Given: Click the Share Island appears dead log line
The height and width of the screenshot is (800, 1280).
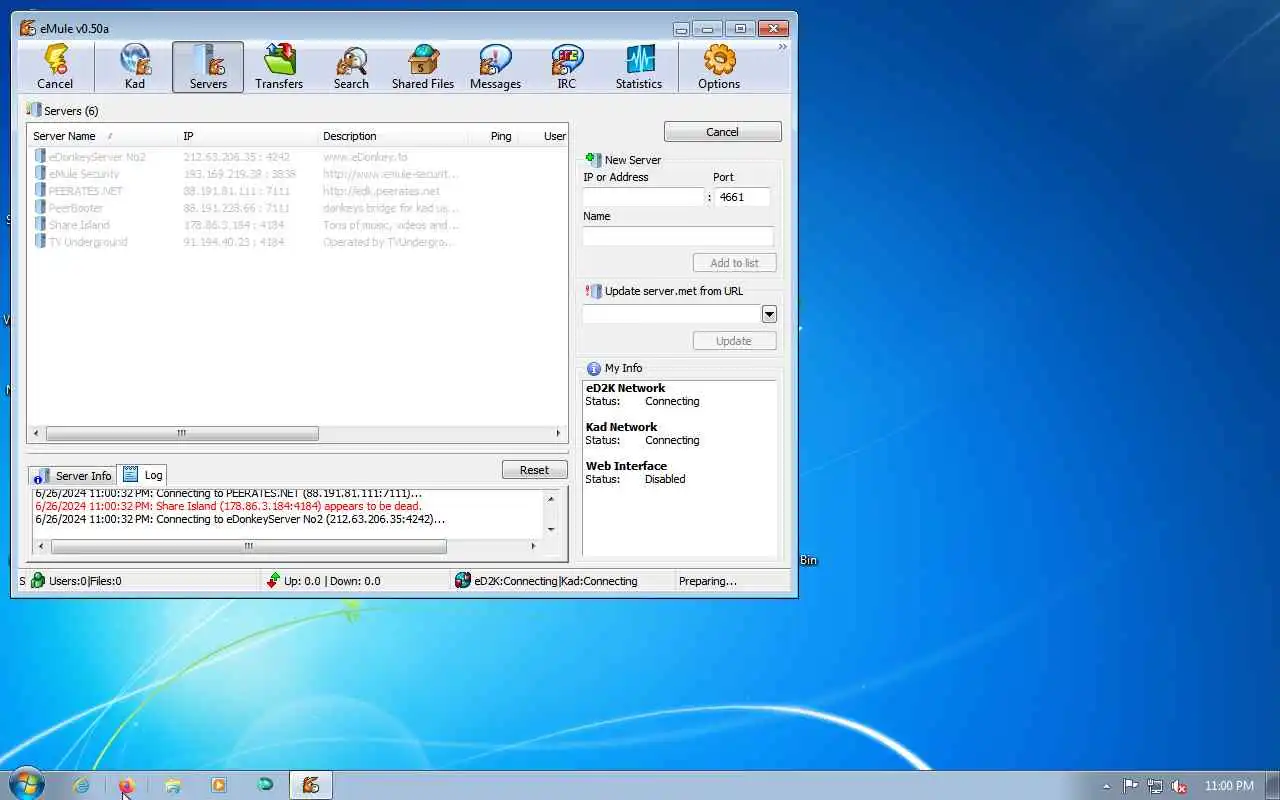Looking at the screenshot, I should click(228, 506).
